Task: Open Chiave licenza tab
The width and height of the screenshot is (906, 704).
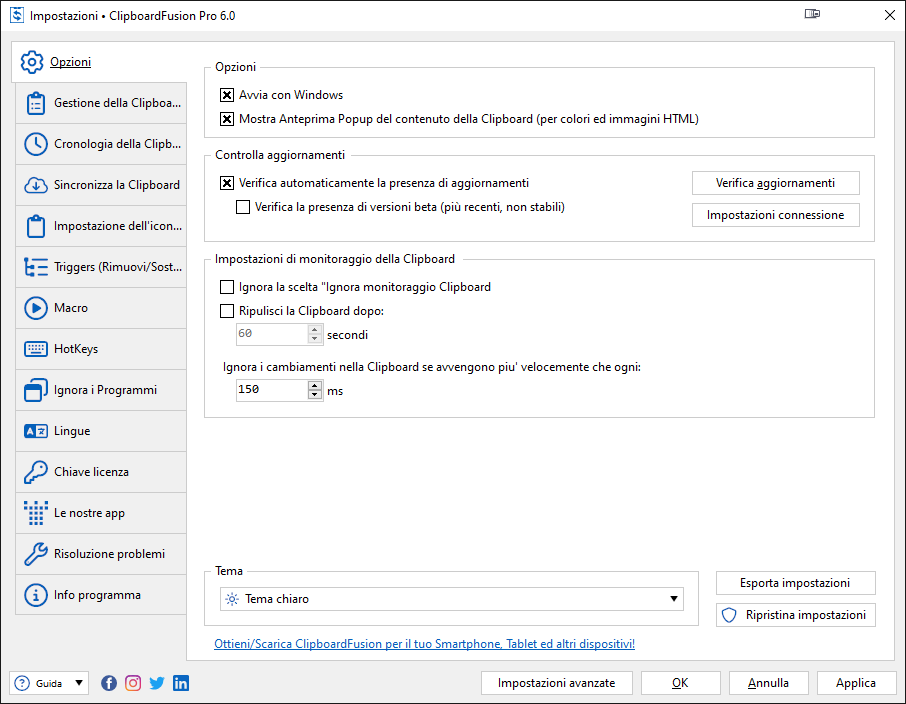Action: pyautogui.click(x=101, y=472)
